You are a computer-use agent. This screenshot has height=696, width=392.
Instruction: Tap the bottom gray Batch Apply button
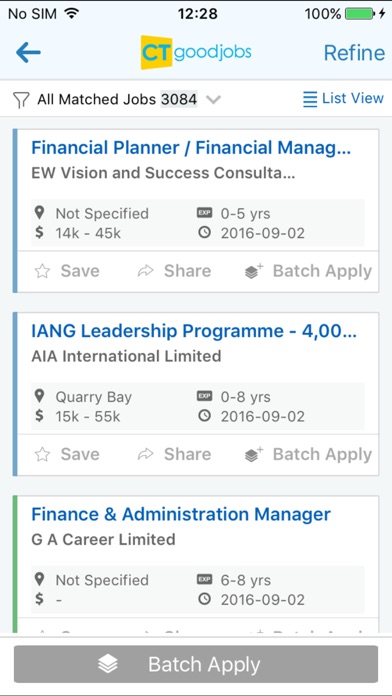[196, 664]
